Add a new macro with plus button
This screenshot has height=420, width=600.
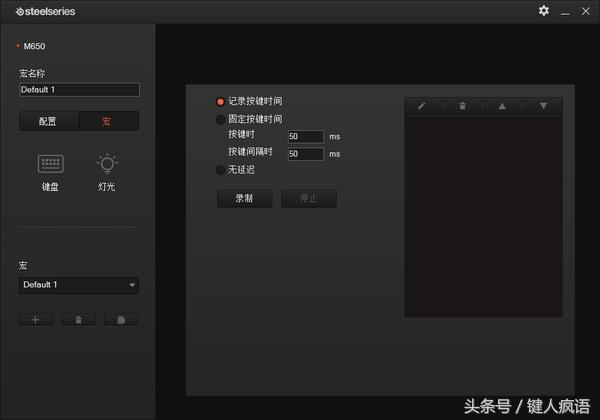pos(36,320)
